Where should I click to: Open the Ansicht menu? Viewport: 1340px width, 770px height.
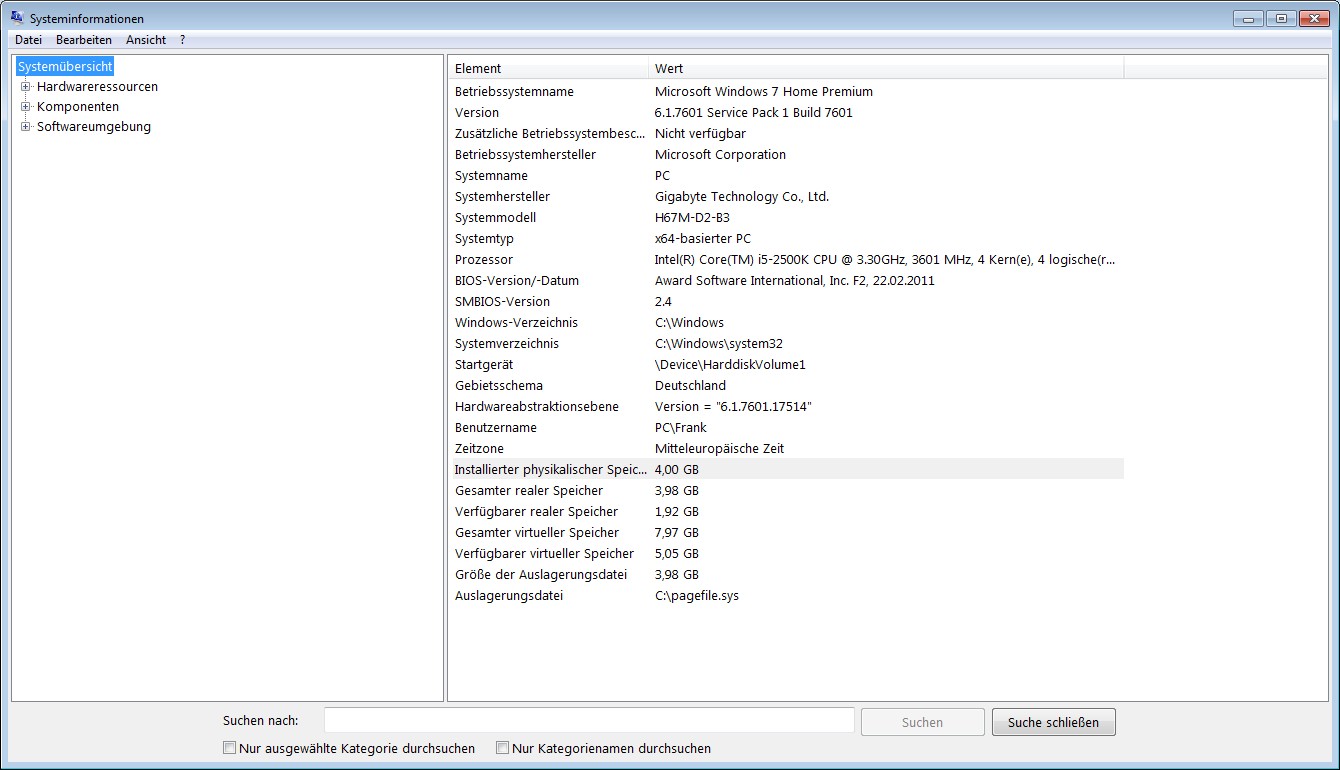(x=146, y=40)
